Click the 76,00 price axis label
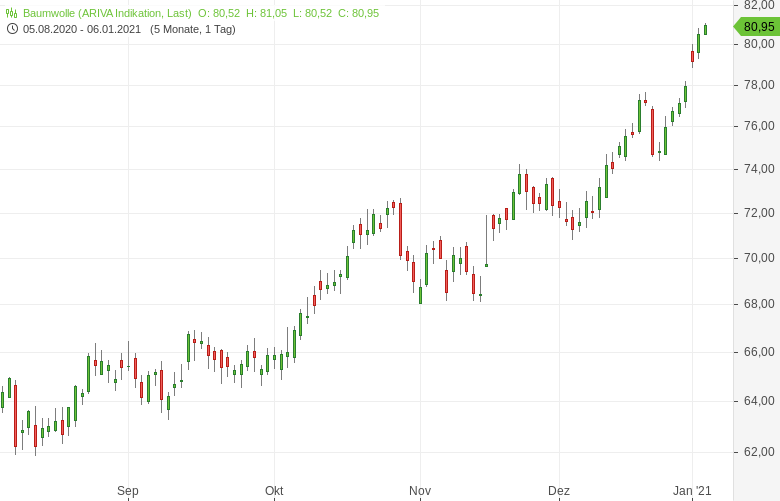 click(x=759, y=126)
